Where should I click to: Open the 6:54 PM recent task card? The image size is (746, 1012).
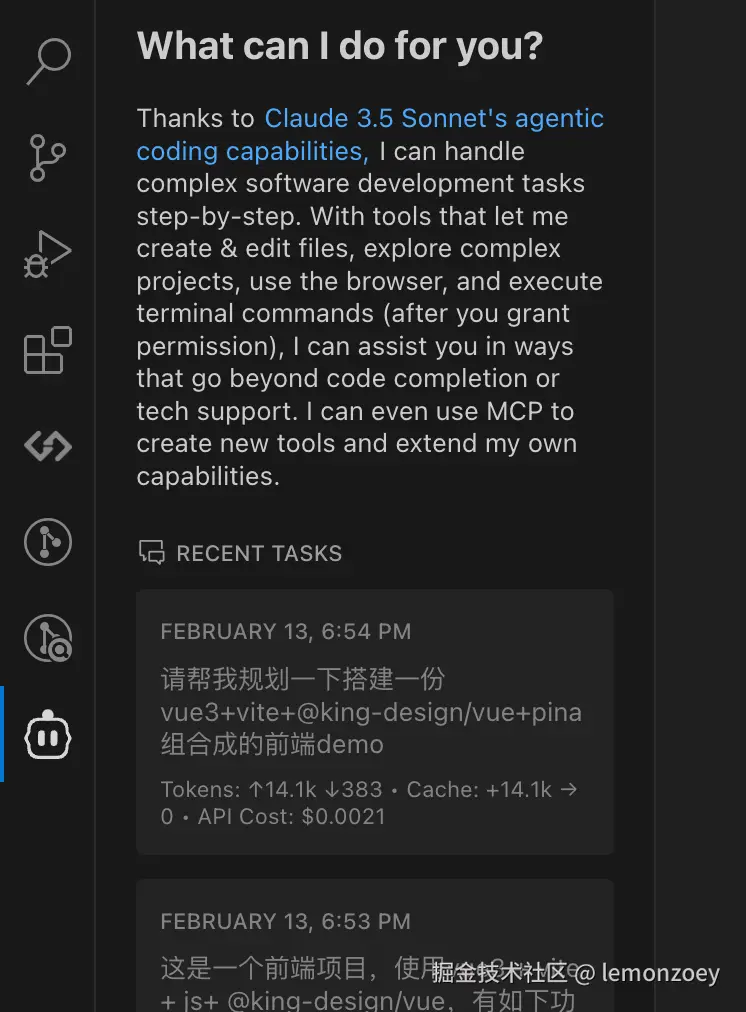coord(374,721)
